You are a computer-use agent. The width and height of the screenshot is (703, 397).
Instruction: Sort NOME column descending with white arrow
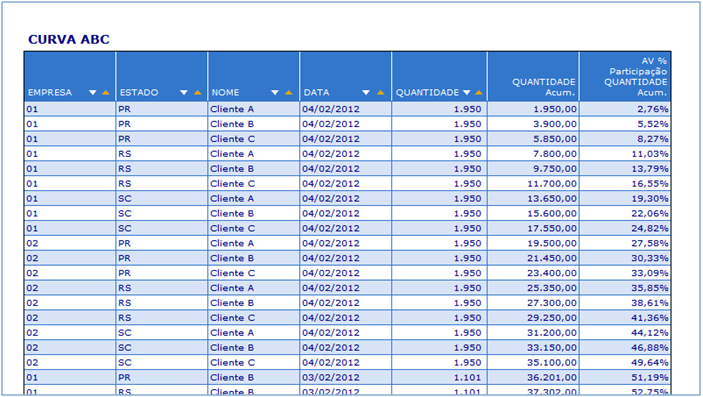[275, 93]
